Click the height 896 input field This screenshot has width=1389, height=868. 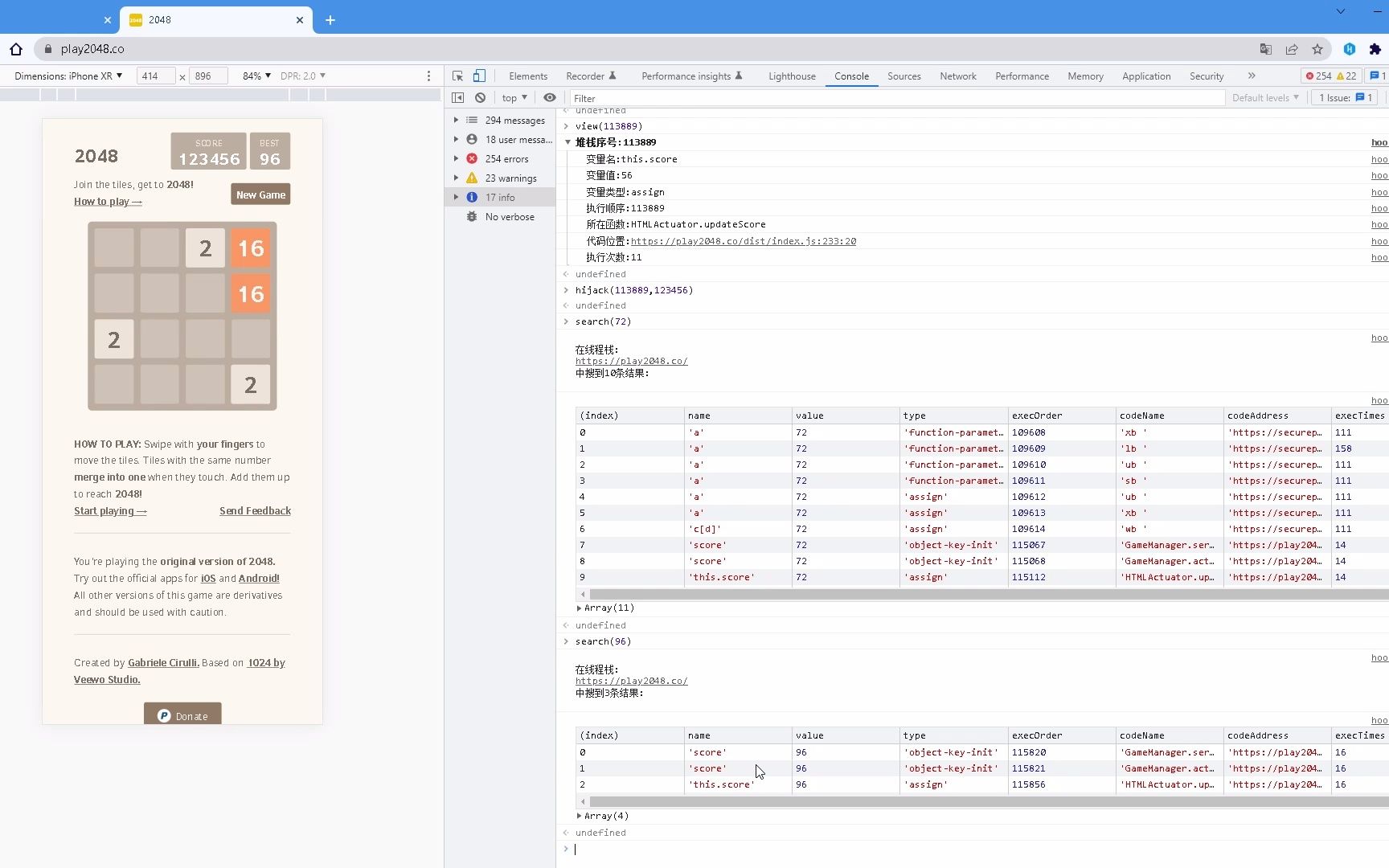tap(208, 76)
